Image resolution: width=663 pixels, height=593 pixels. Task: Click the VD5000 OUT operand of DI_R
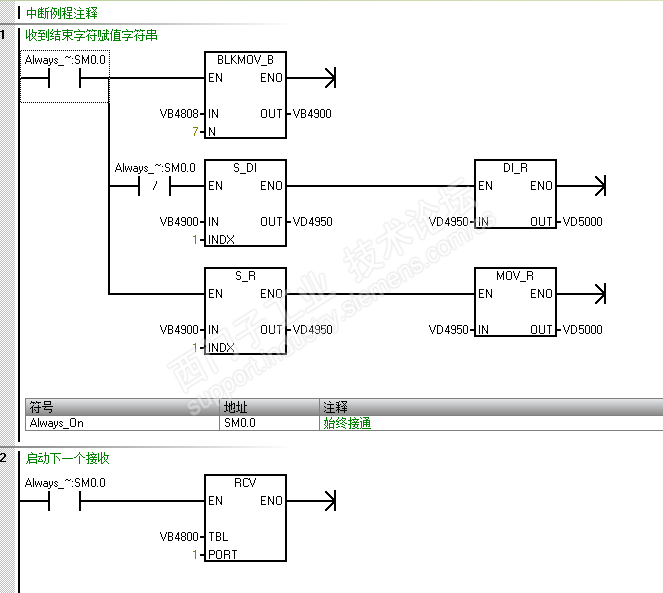tap(583, 222)
